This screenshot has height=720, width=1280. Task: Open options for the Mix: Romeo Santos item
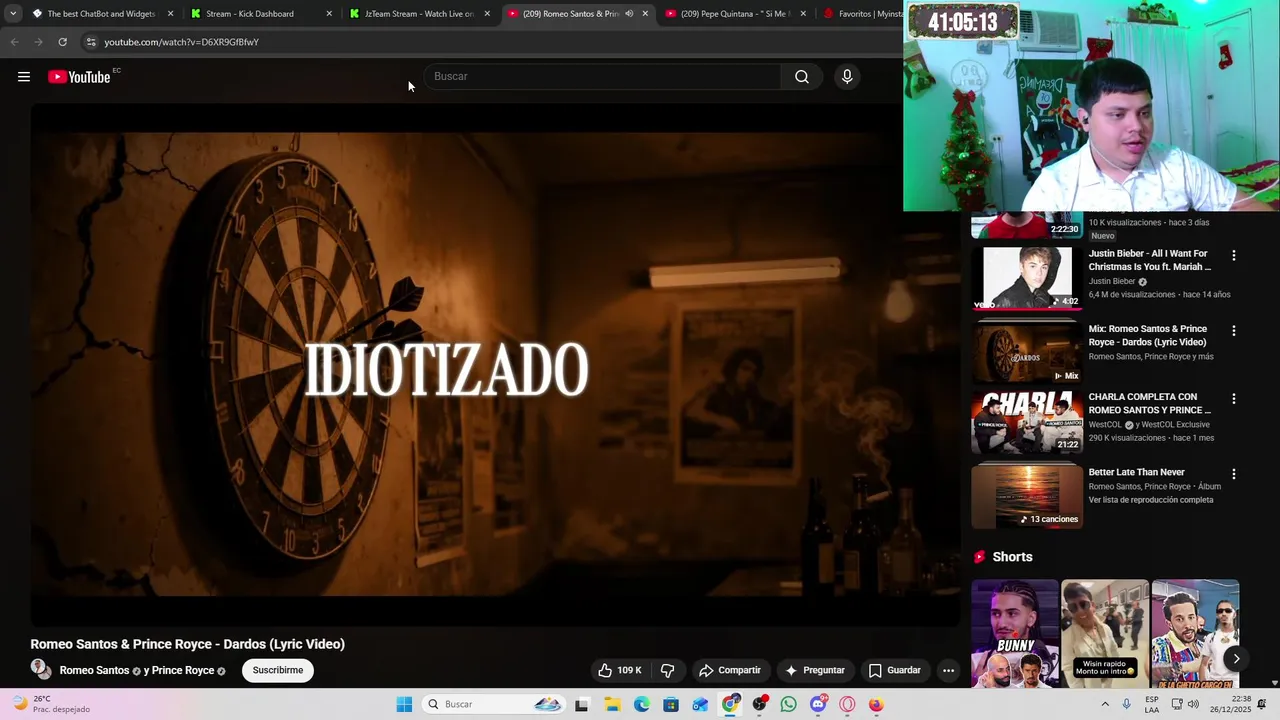click(1233, 331)
